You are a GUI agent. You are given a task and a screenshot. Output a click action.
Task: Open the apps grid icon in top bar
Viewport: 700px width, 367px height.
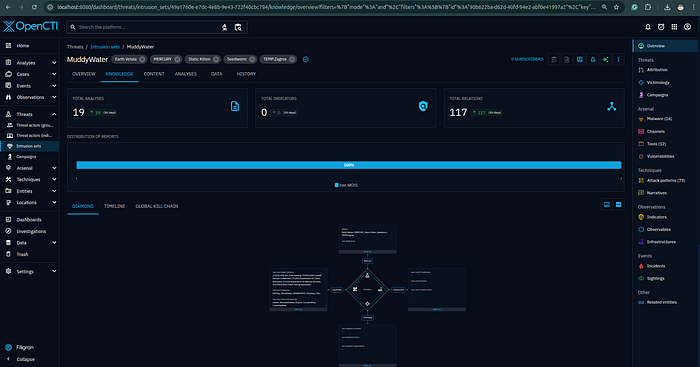[674, 27]
